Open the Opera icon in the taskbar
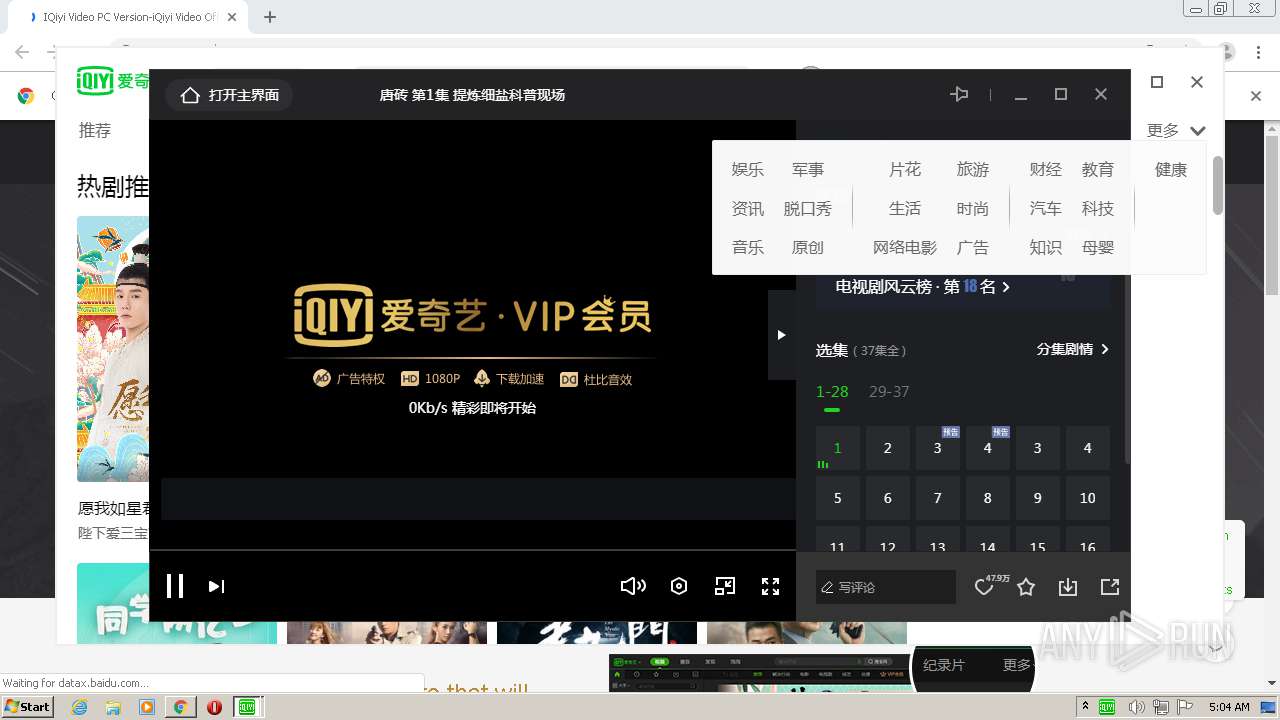 (214, 707)
